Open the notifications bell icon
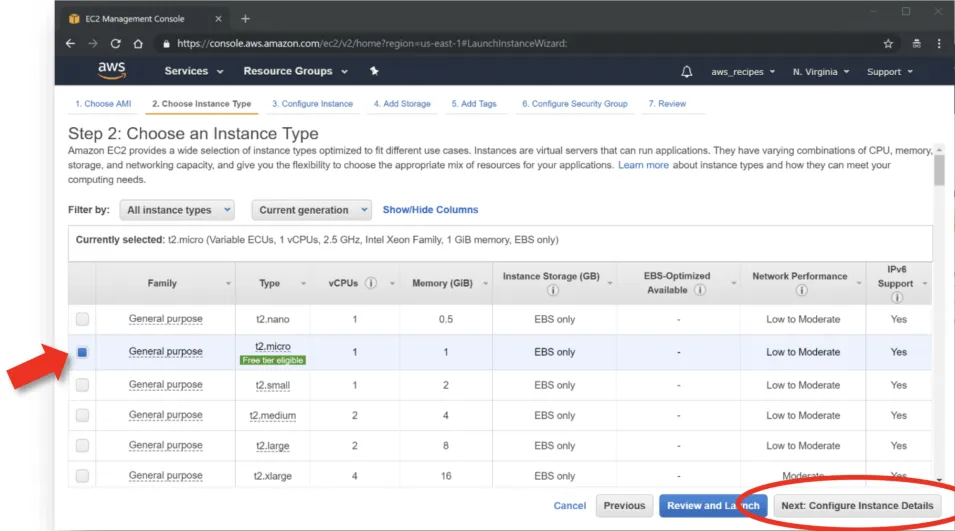This screenshot has height=531, width=955. coord(686,71)
